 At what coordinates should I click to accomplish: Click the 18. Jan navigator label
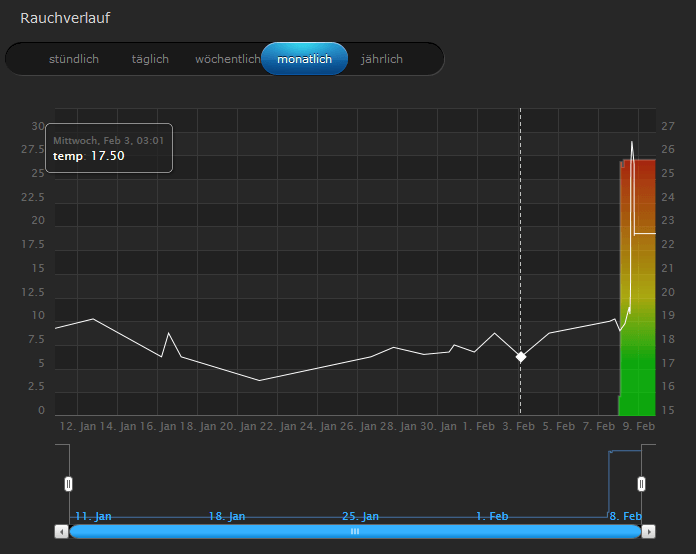pyautogui.click(x=225, y=516)
